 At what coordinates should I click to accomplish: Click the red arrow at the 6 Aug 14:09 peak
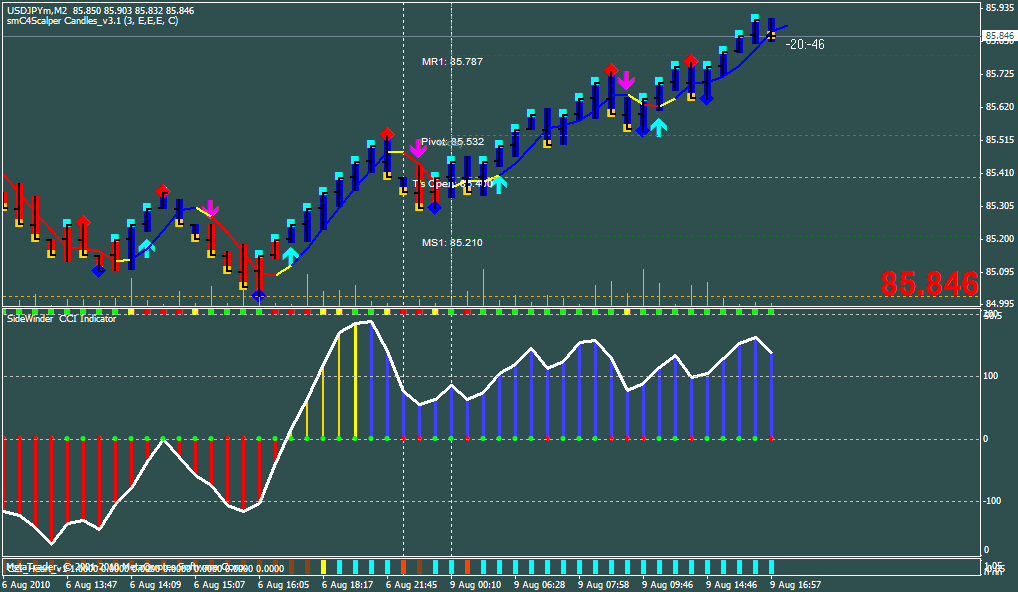coord(161,187)
